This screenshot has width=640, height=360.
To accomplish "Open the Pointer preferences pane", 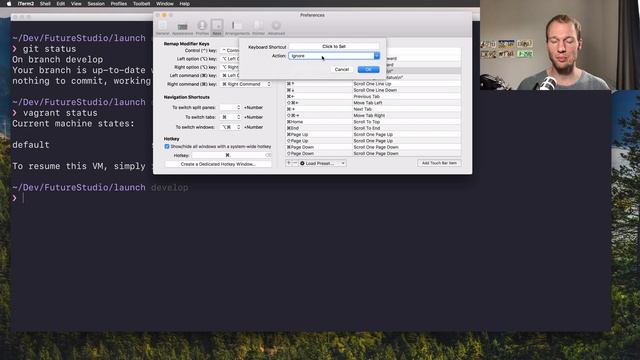I will (x=258, y=28).
